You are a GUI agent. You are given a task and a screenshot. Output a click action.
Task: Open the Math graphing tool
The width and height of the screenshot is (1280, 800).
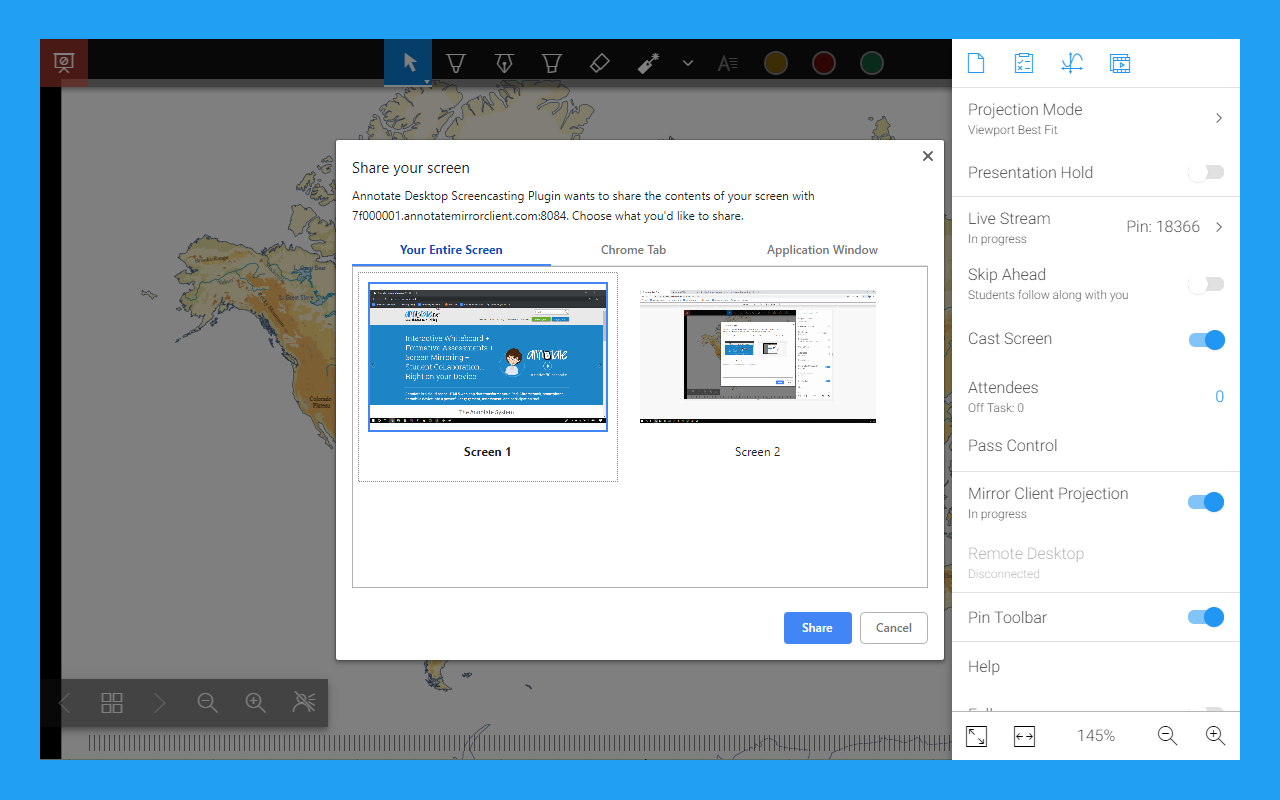1071,62
